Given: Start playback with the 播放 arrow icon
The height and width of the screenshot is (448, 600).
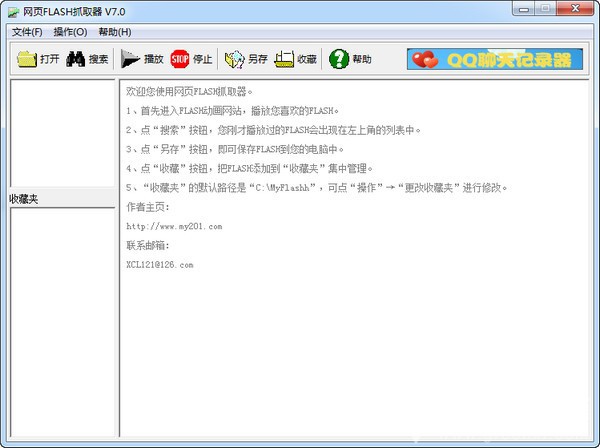Looking at the screenshot, I should click(x=142, y=59).
